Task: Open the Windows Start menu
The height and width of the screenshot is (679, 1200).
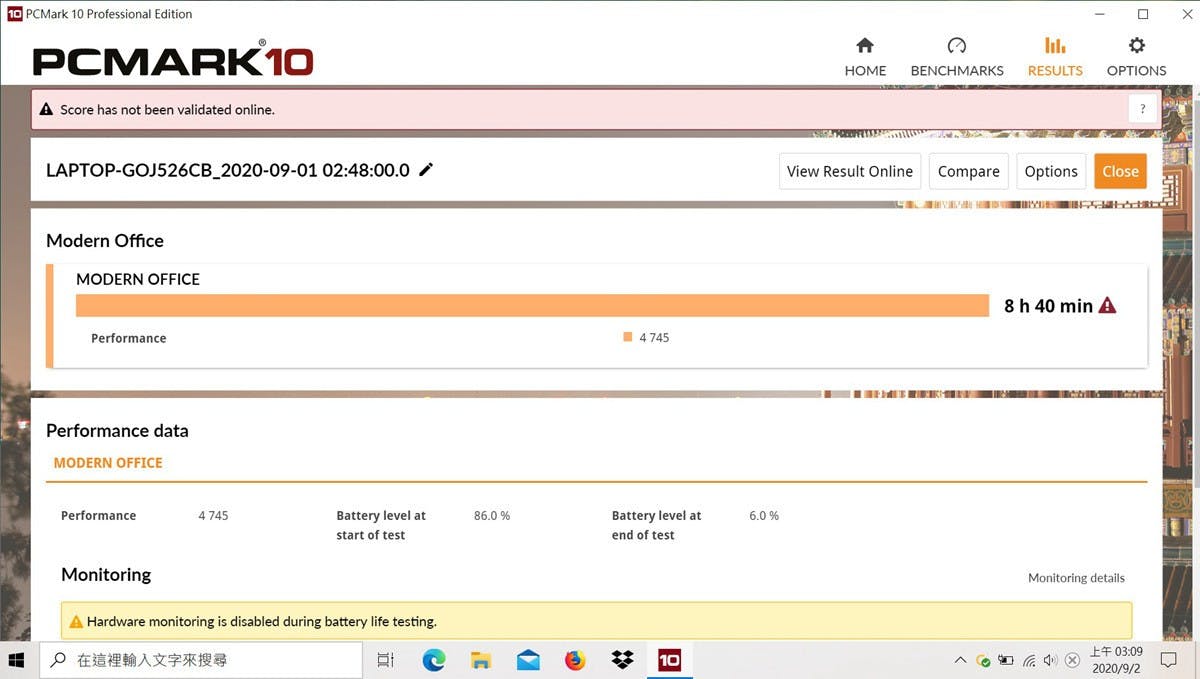Action: coord(17,660)
